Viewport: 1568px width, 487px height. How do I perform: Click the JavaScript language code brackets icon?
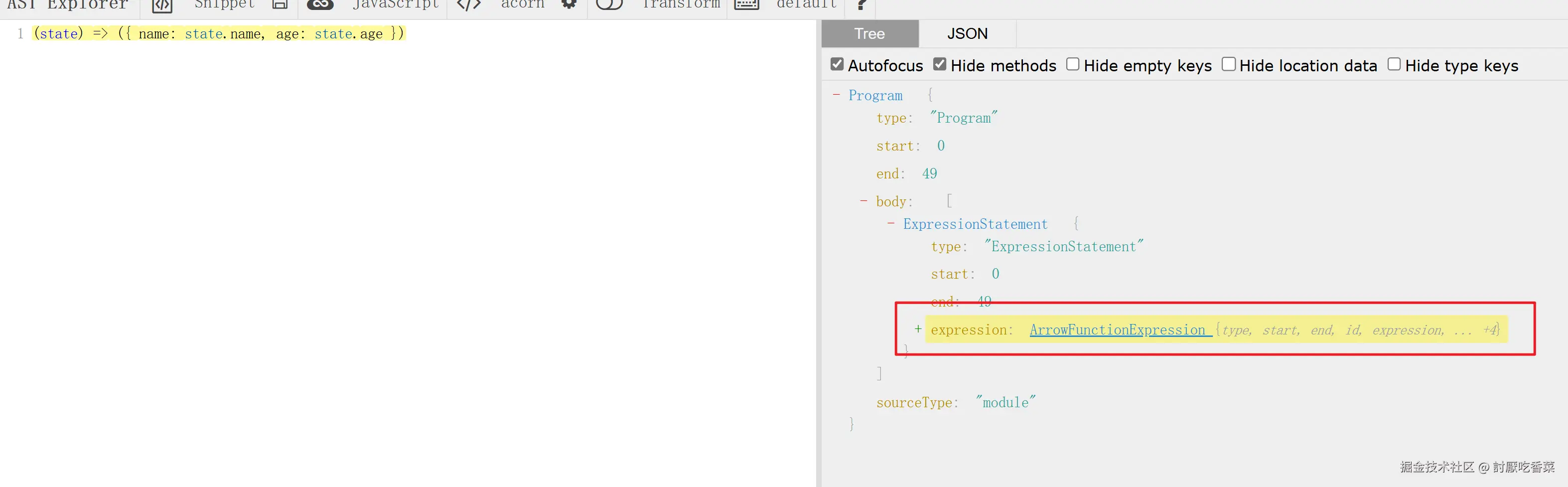pyautogui.click(x=469, y=5)
